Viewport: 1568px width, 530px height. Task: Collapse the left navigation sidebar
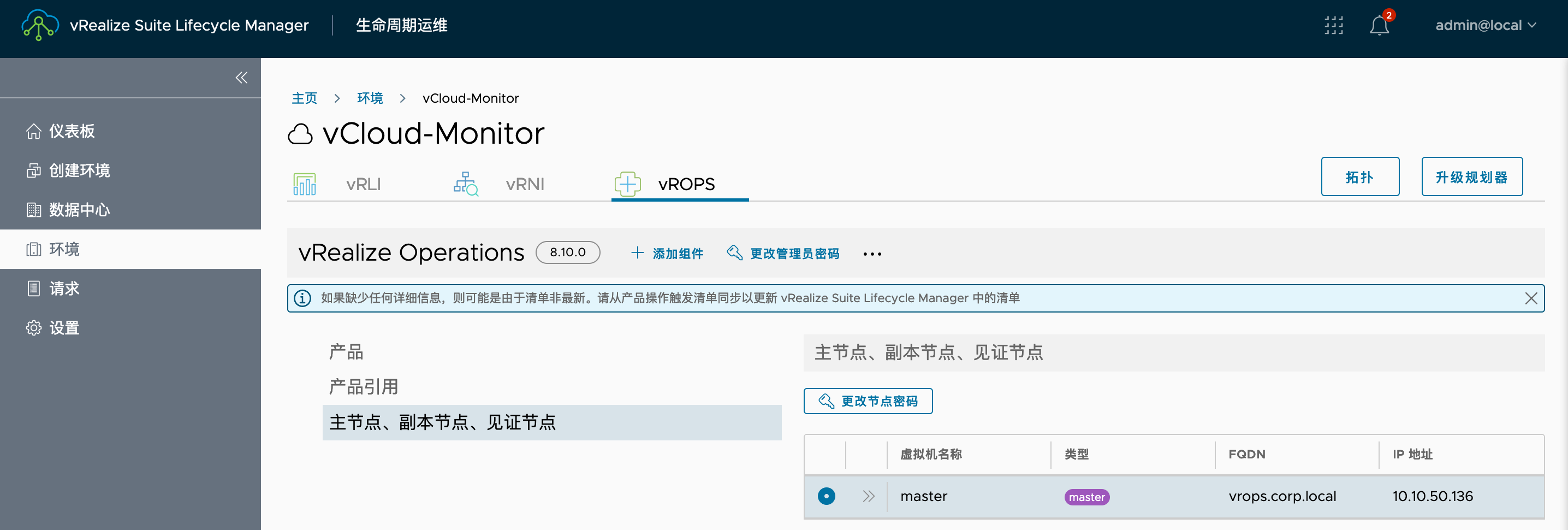point(242,78)
